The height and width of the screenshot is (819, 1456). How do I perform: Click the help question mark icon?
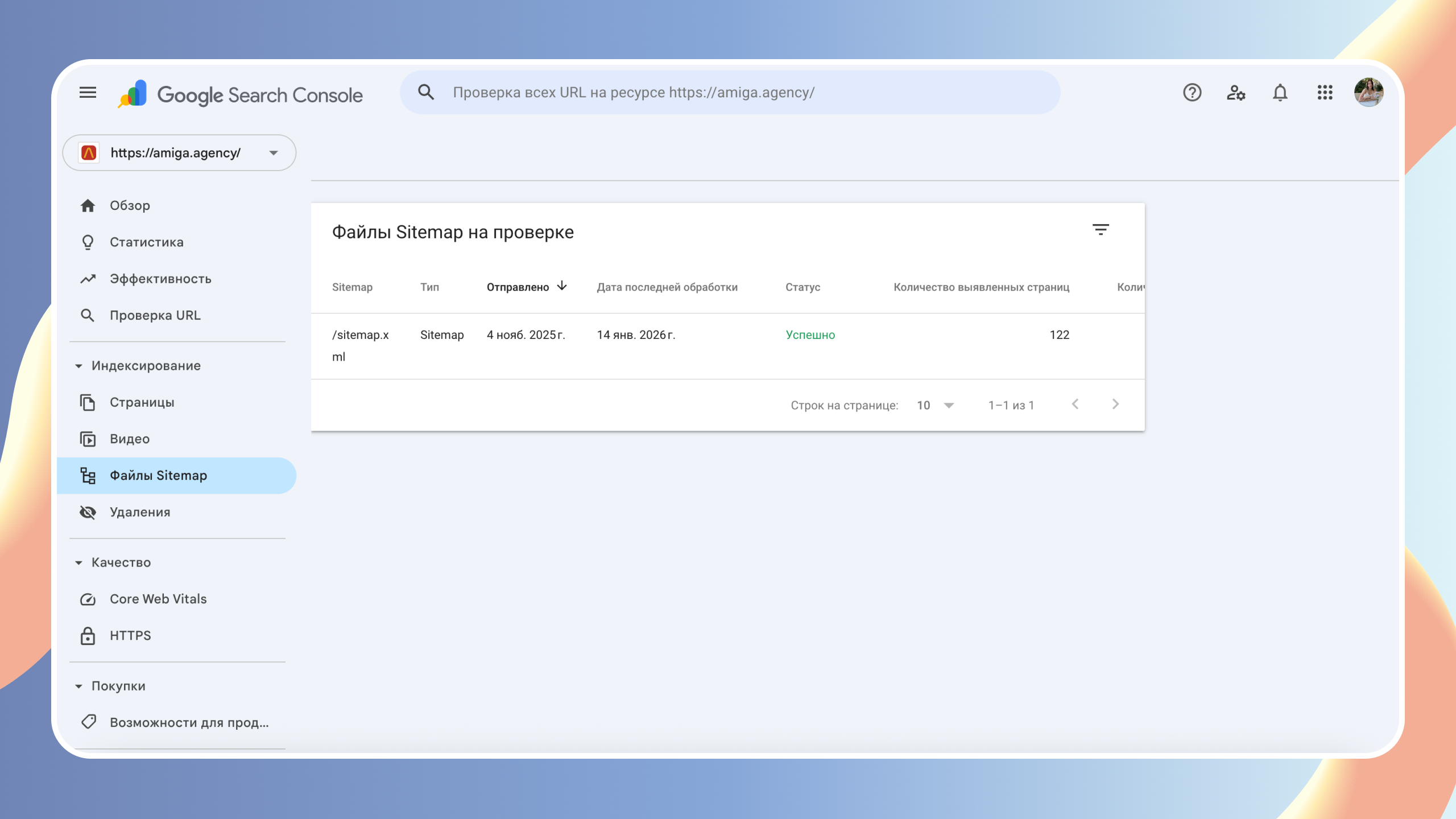click(x=1192, y=92)
